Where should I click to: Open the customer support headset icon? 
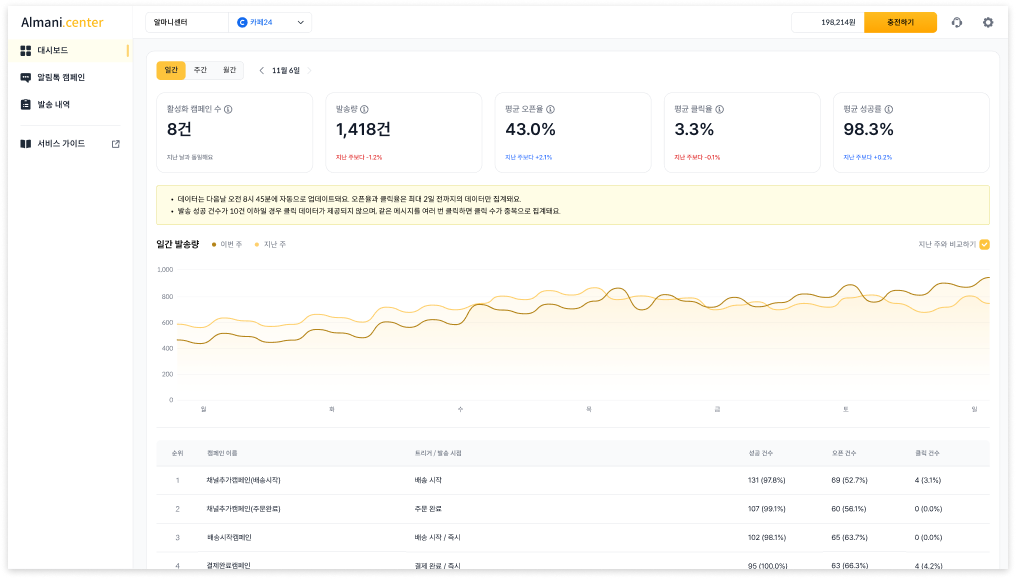pyautogui.click(x=957, y=22)
